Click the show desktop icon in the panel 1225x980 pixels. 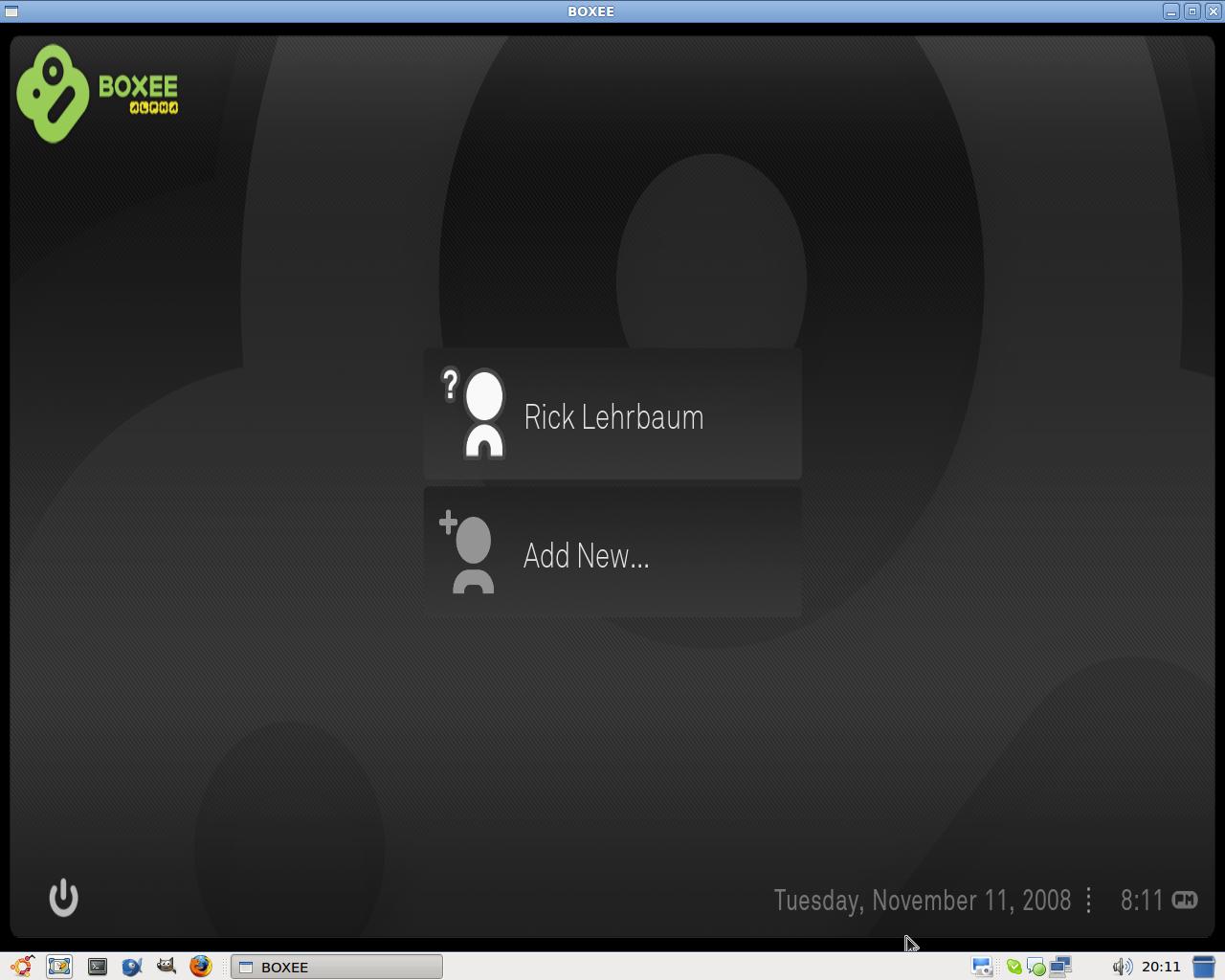point(59,967)
